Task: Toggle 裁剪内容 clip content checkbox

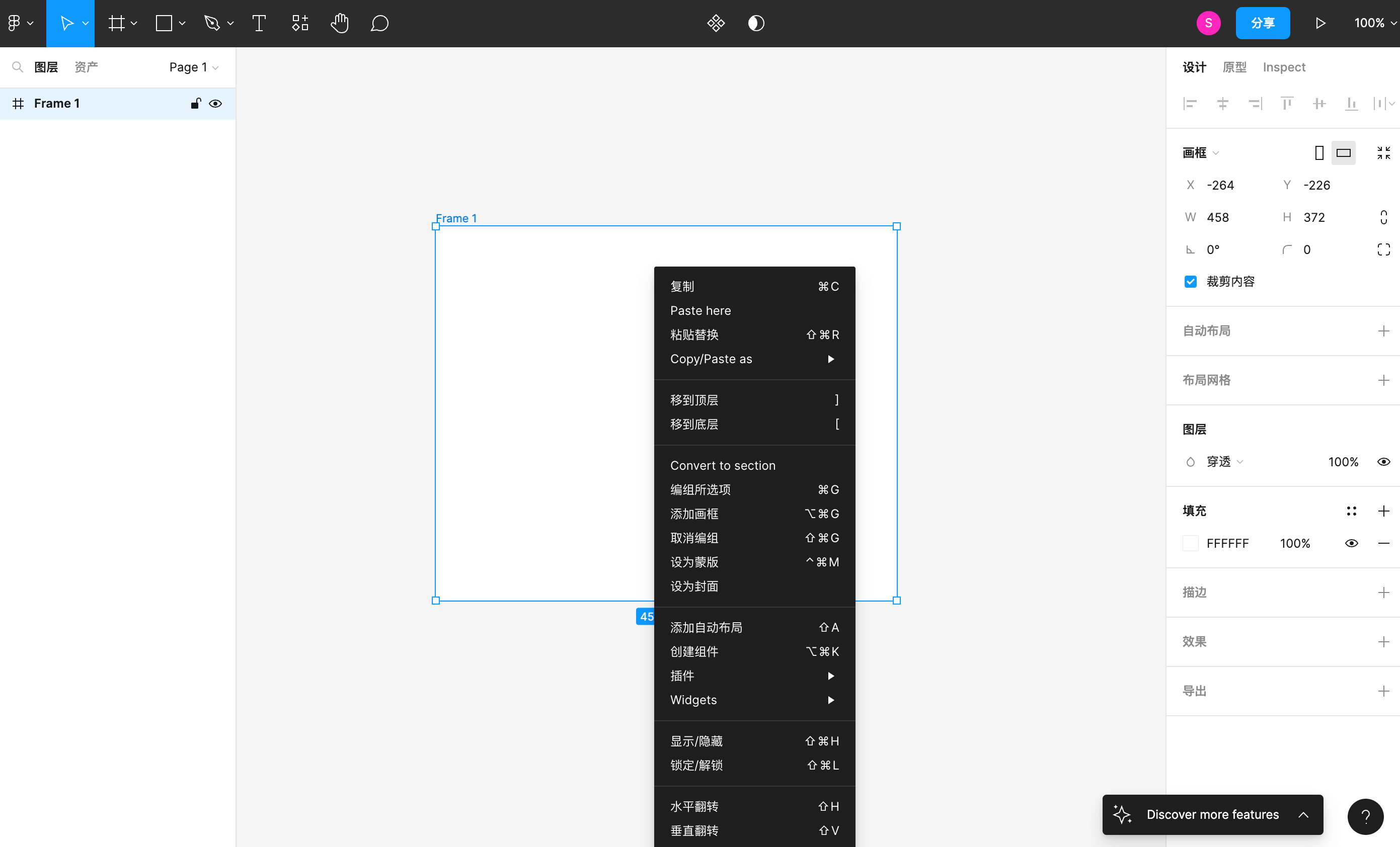Action: [x=1190, y=282]
